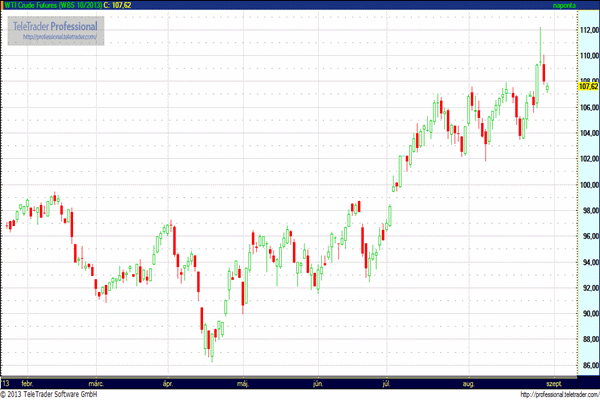Select the jún. marker on the time axis

(317, 383)
